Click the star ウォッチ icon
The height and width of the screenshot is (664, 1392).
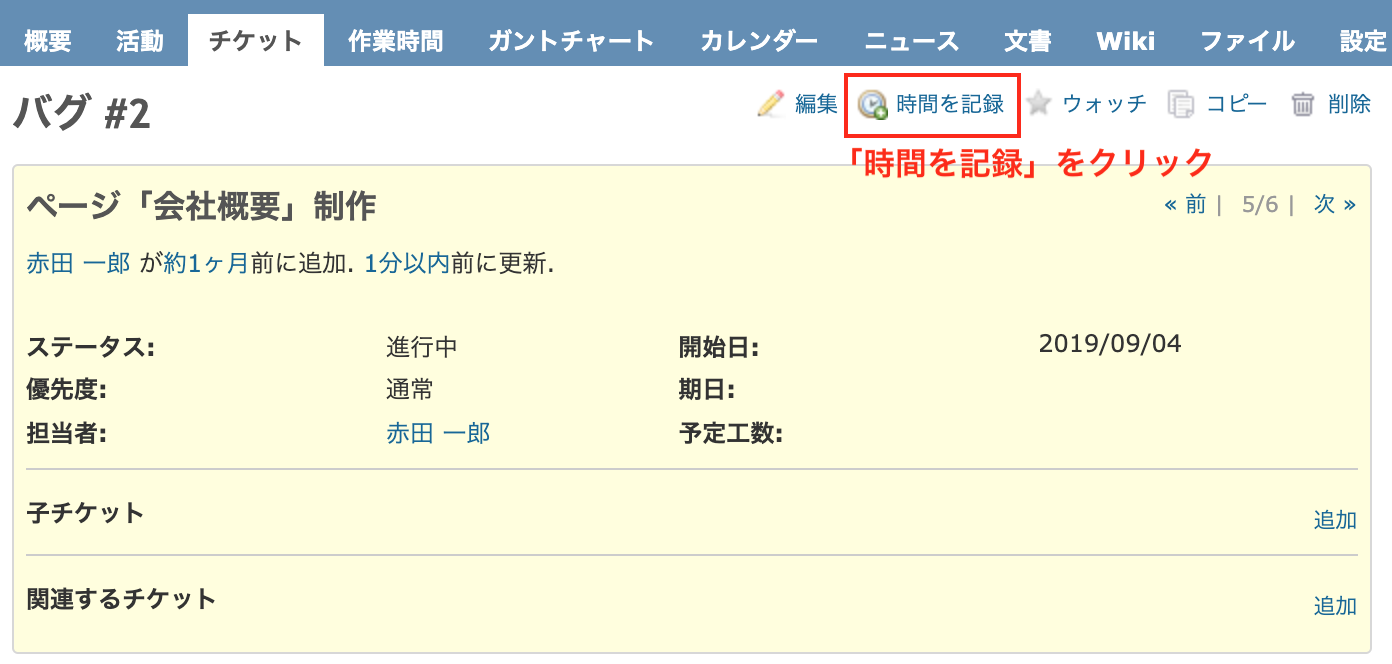[x=1038, y=103]
